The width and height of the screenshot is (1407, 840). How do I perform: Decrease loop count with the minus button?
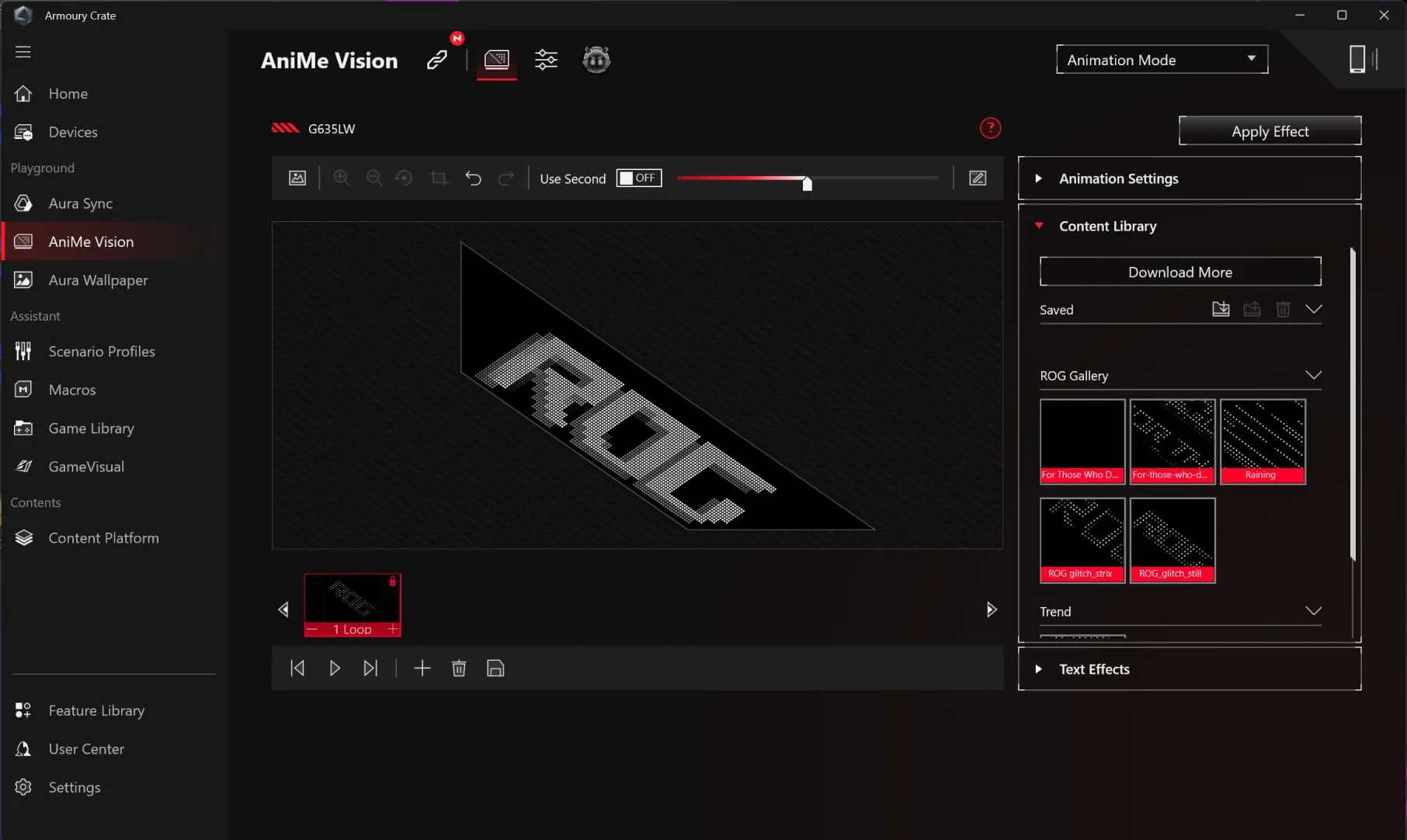[312, 629]
